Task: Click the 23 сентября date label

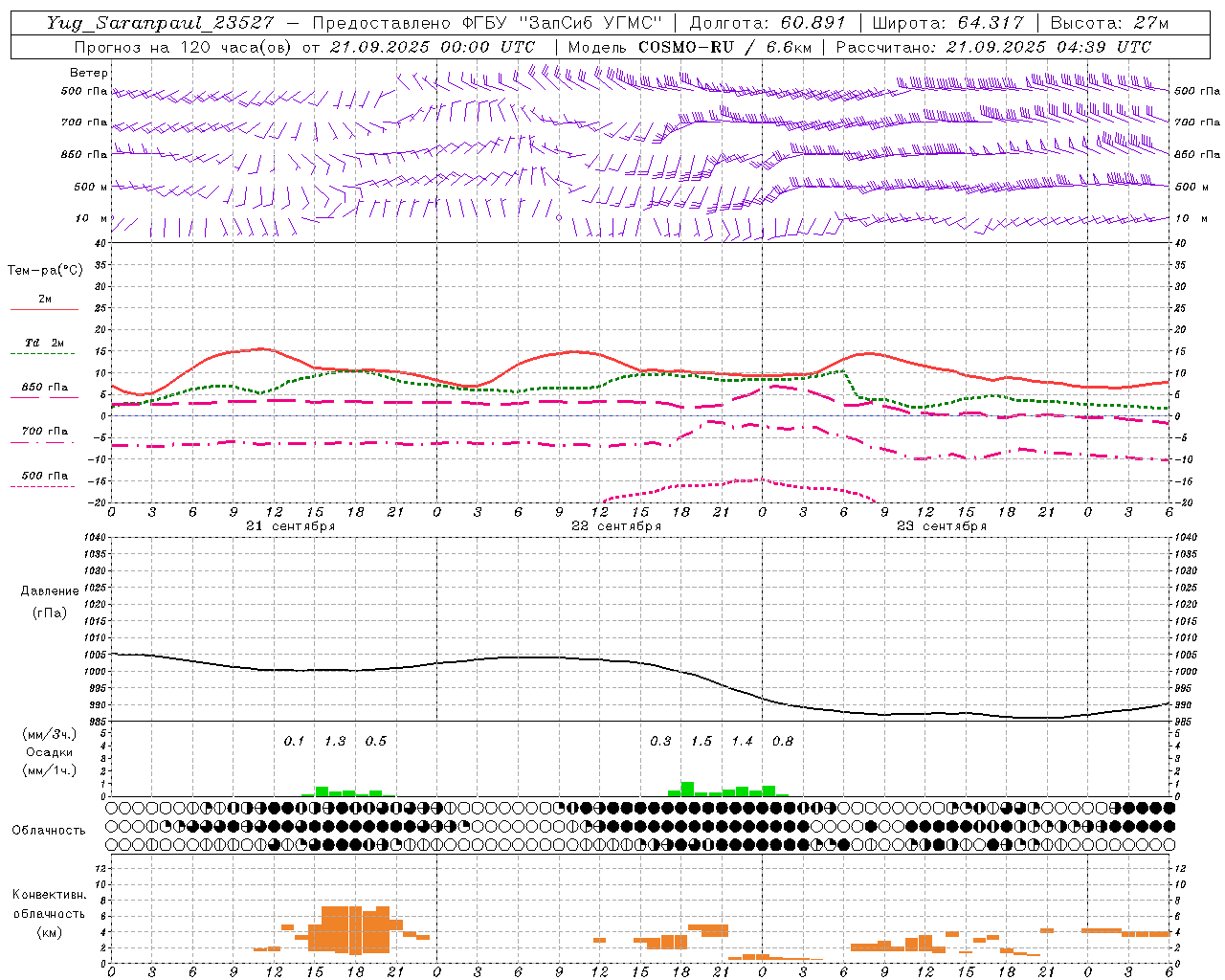Action: coord(942,526)
